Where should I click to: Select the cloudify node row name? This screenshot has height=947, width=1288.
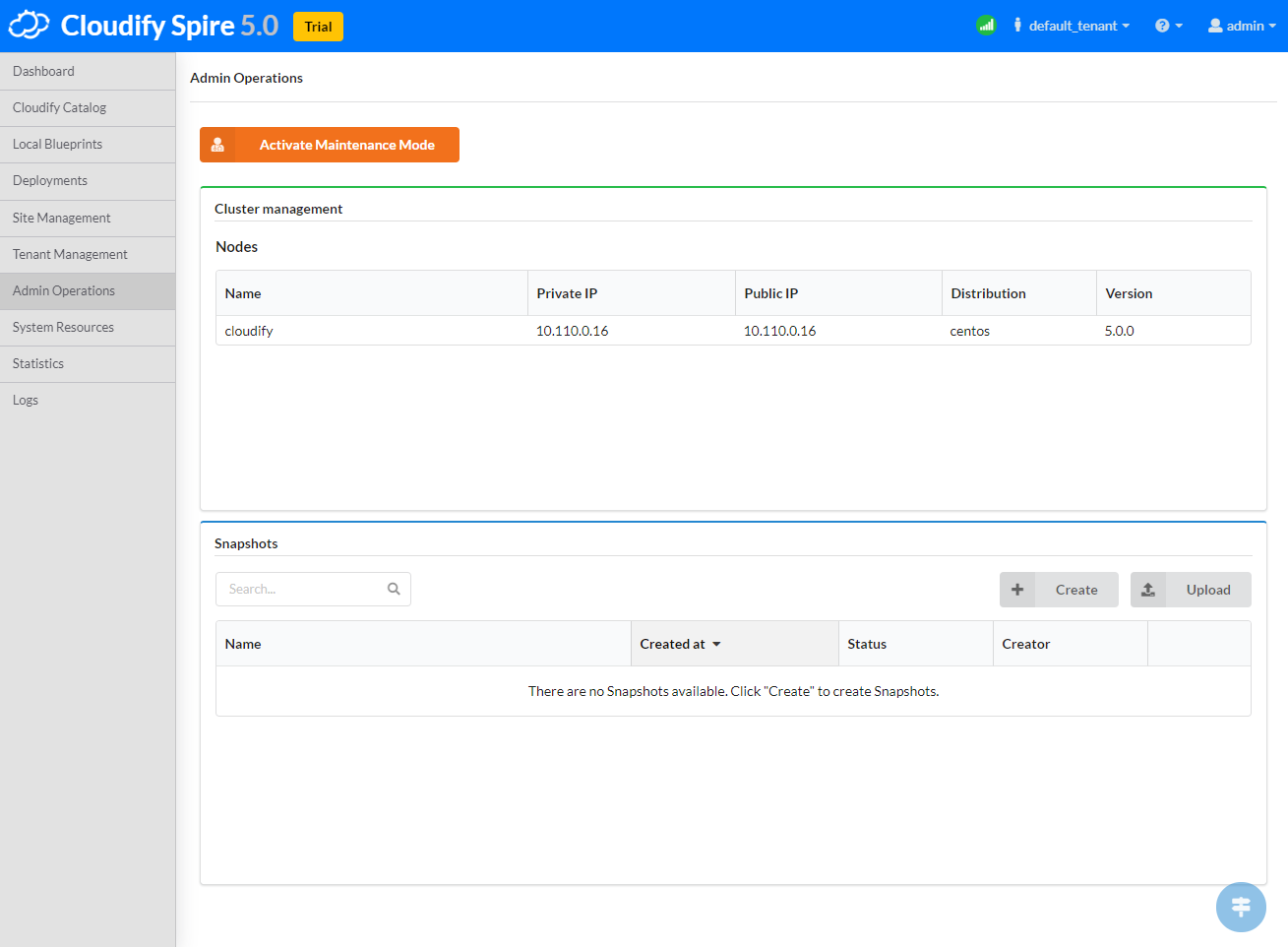point(249,331)
